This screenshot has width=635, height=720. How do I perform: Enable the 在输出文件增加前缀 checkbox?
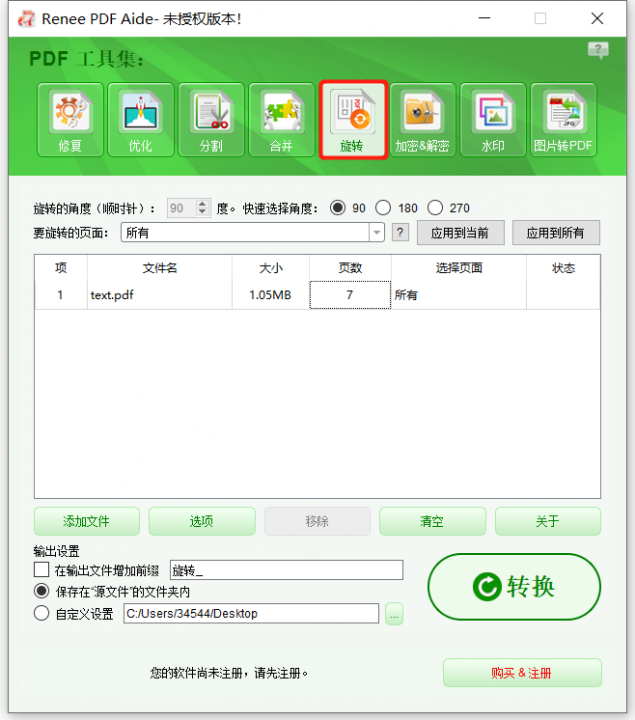click(42, 570)
